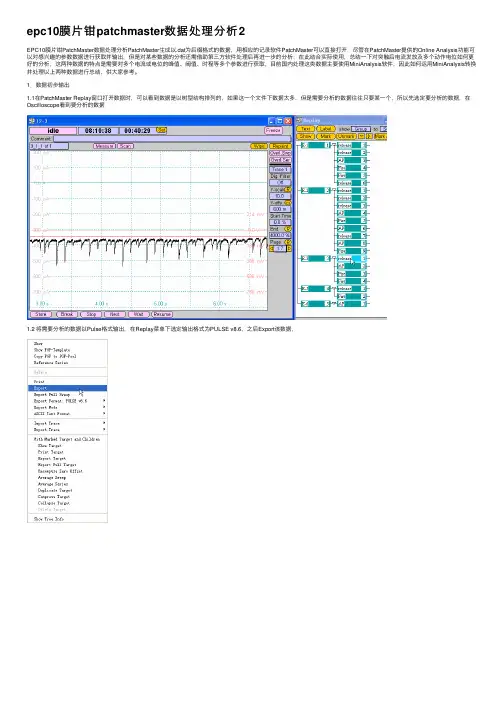Choose Show Target menu entry
This screenshot has height=713, width=504.
(67, 446)
